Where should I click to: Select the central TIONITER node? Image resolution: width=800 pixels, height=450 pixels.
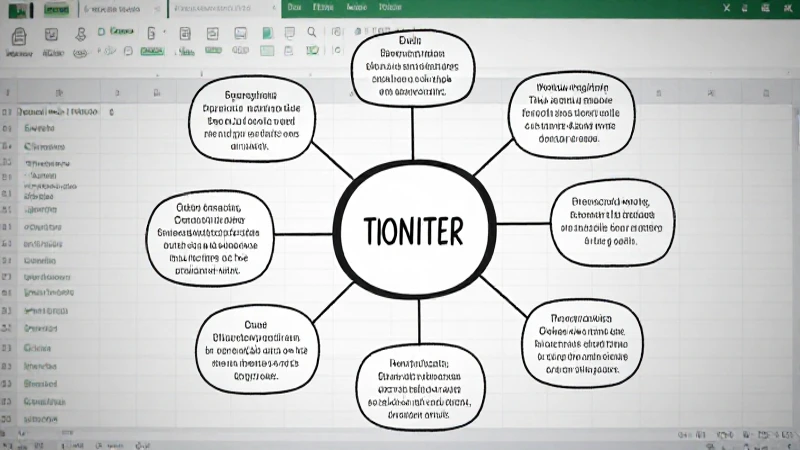coord(414,229)
